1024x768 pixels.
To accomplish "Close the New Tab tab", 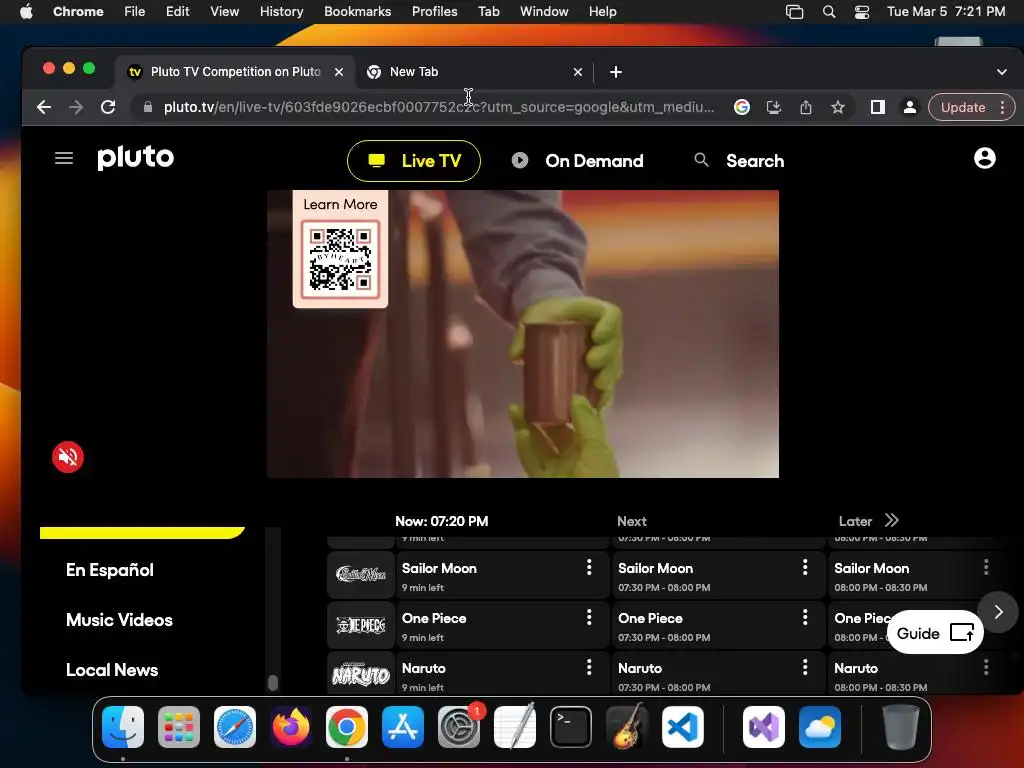I will tap(577, 72).
